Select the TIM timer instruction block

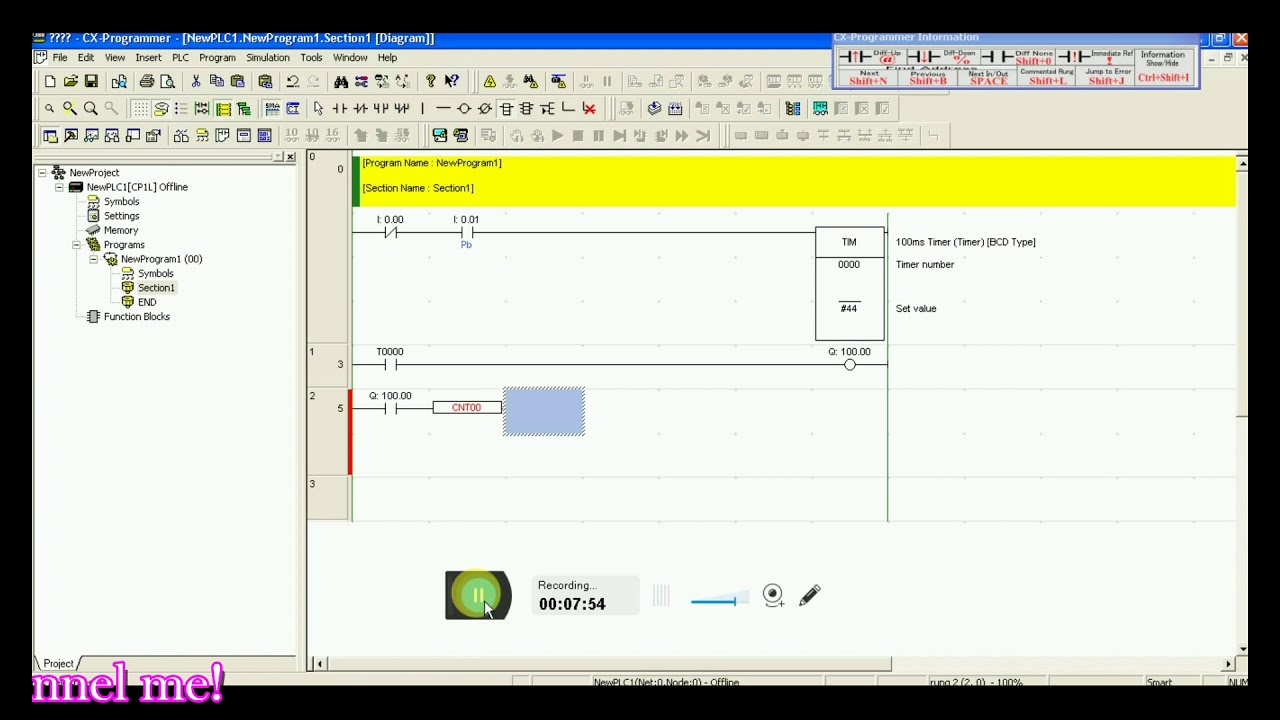pos(849,285)
